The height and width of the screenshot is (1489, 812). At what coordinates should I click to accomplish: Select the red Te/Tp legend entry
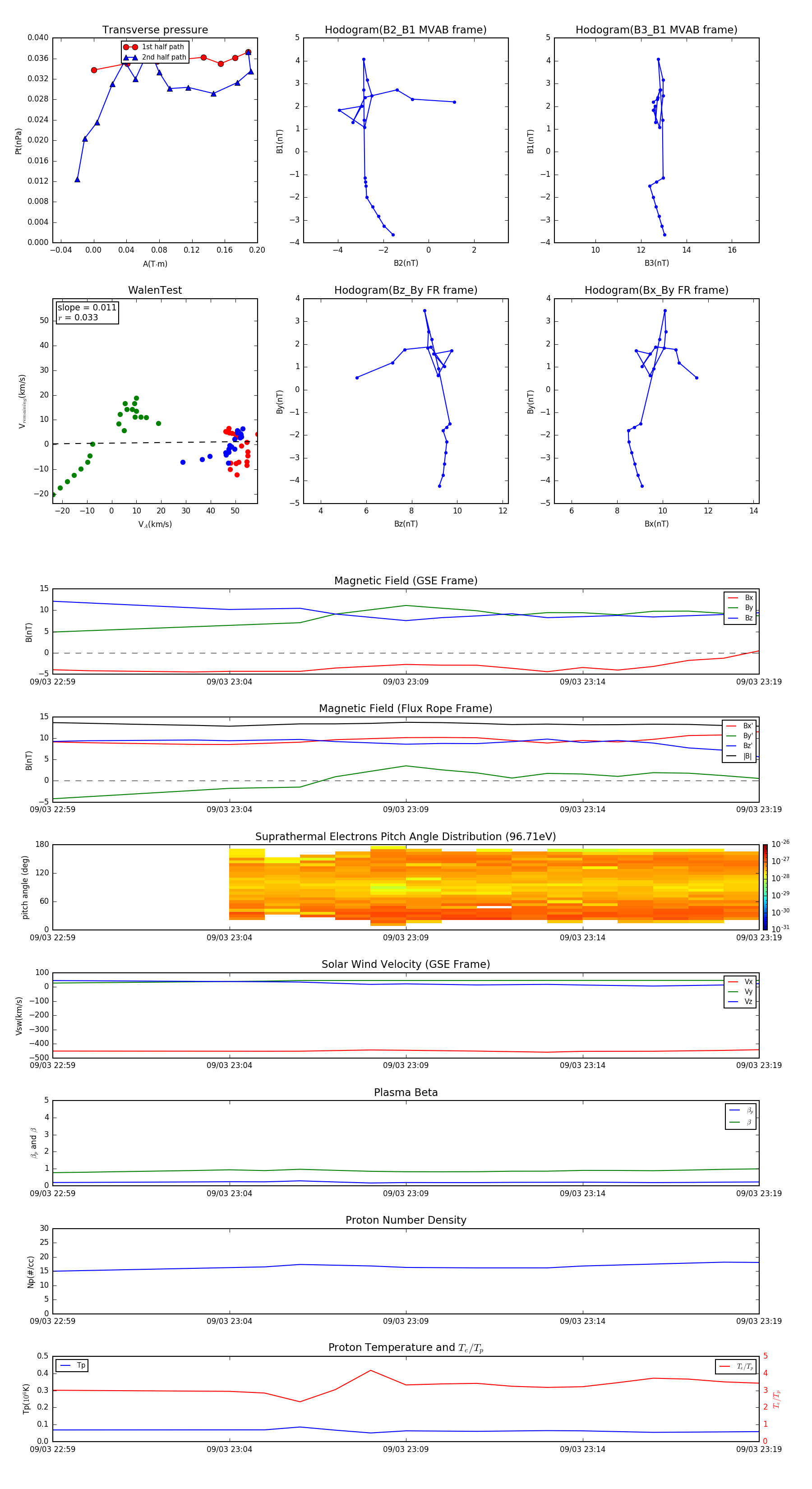[x=736, y=1366]
